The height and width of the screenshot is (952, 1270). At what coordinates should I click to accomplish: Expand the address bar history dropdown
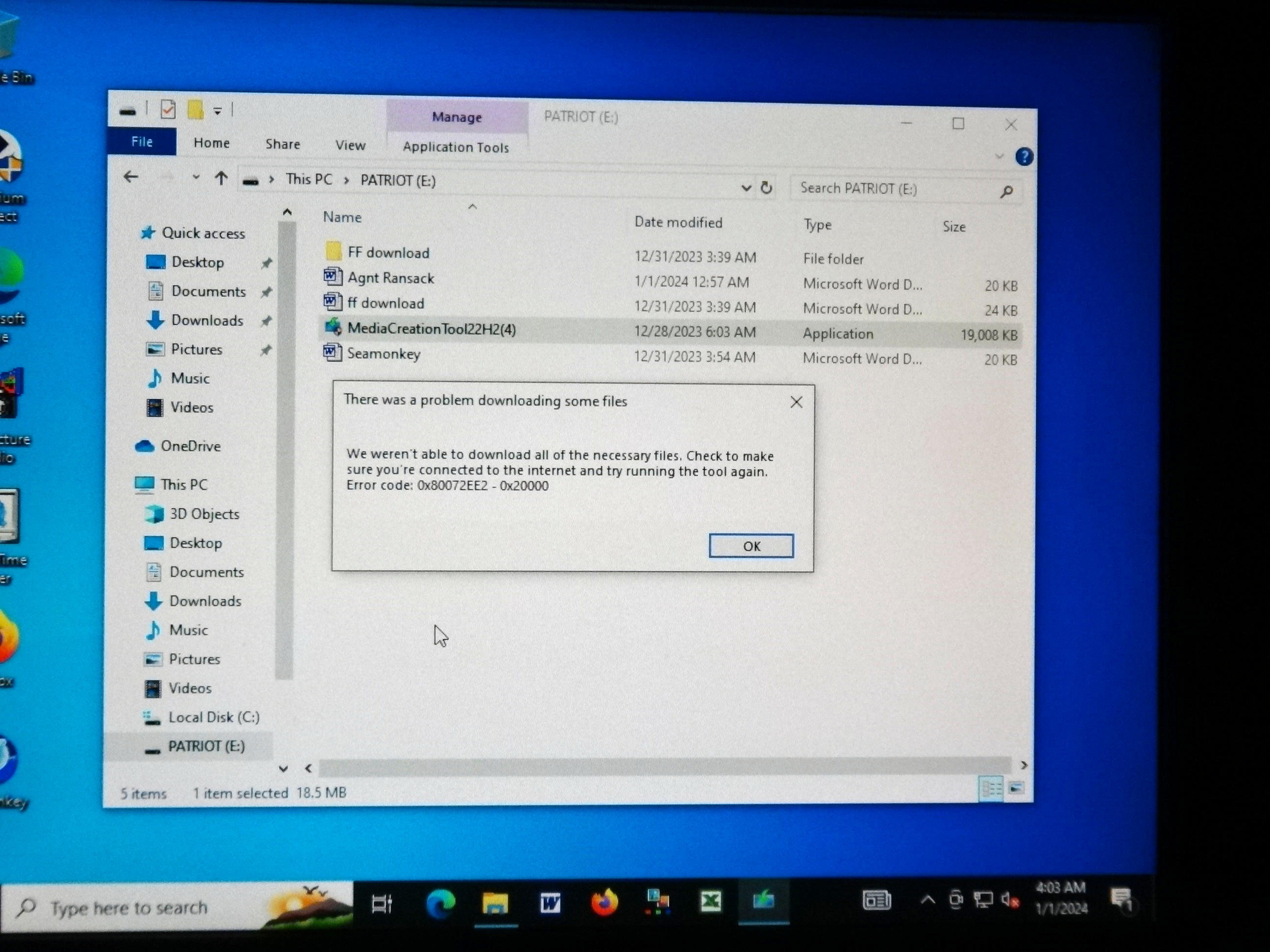point(746,188)
